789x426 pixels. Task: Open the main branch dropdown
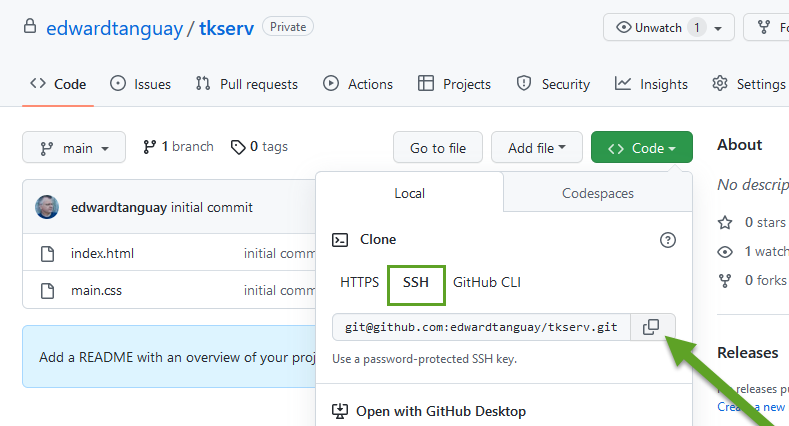pos(74,148)
